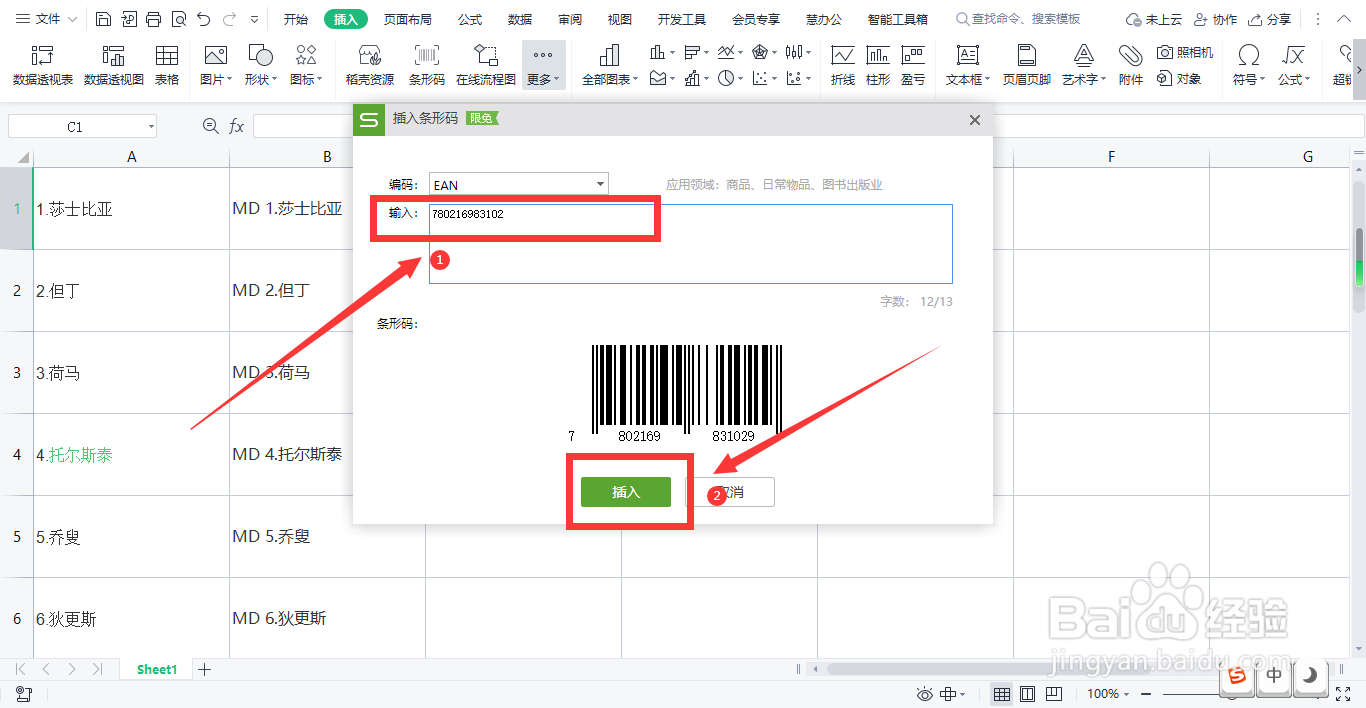The image size is (1366, 708).
Task: Open the Name Box C1 dropdown
Action: point(151,127)
